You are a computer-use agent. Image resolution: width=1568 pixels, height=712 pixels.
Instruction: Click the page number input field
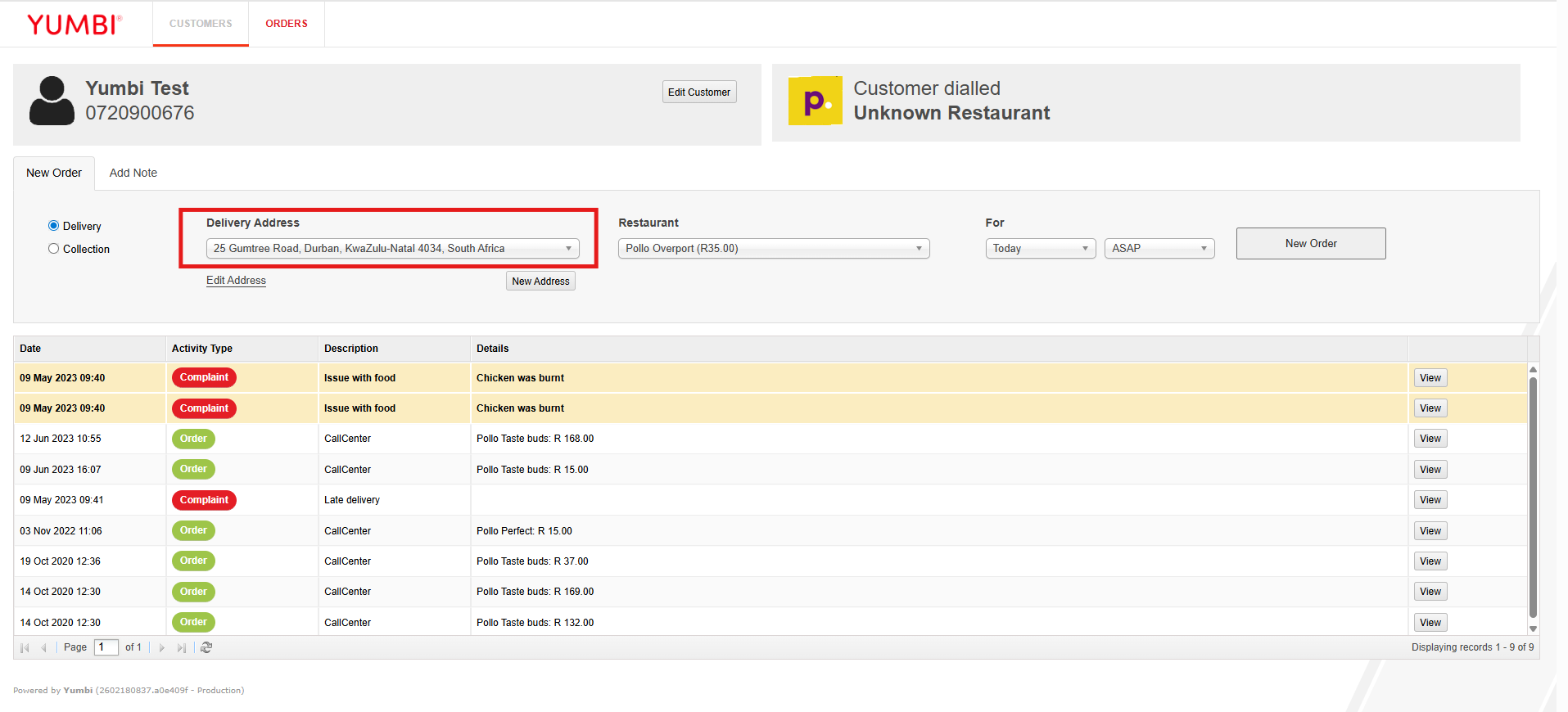click(x=106, y=647)
